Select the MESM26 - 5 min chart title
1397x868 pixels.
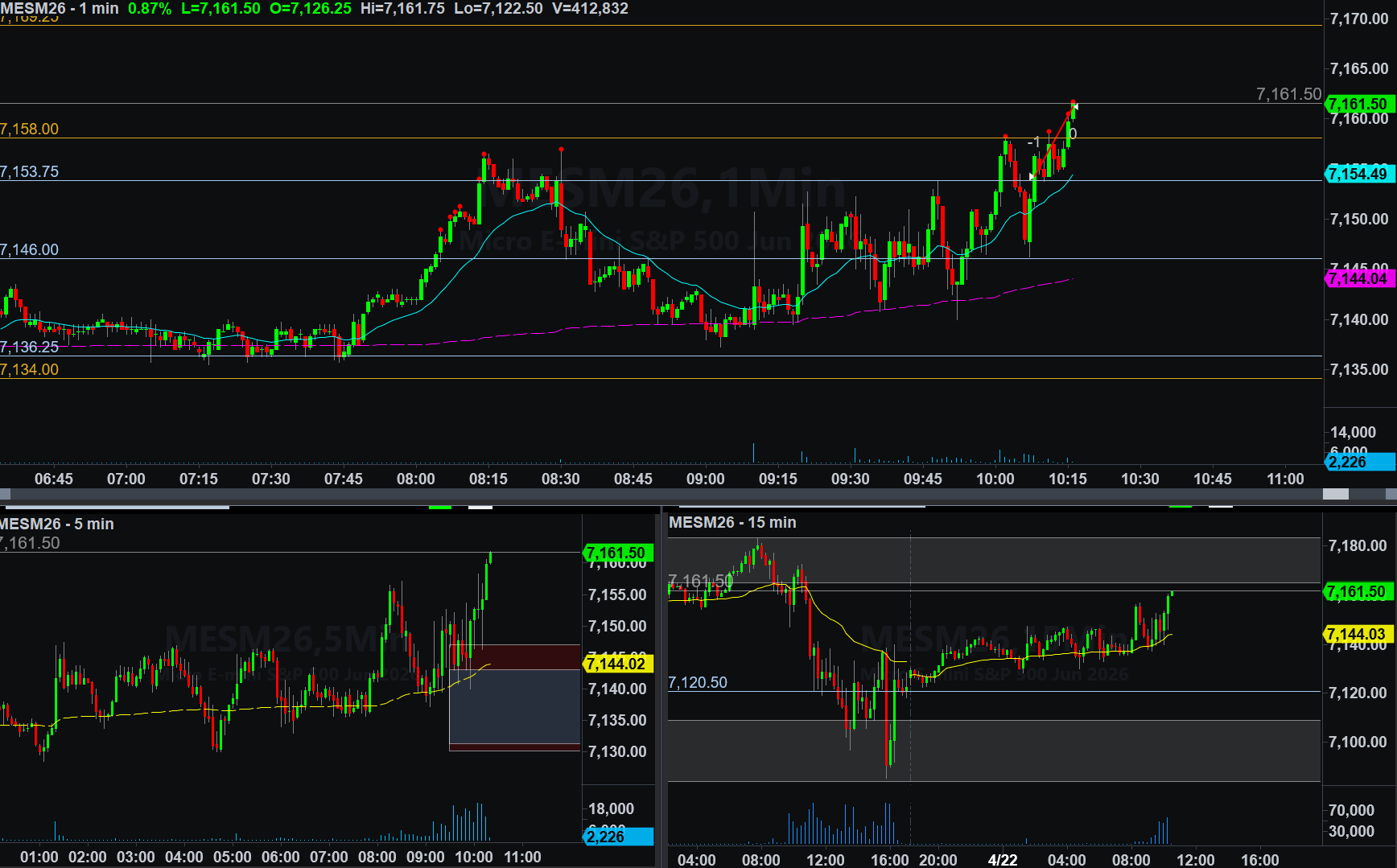[x=57, y=524]
